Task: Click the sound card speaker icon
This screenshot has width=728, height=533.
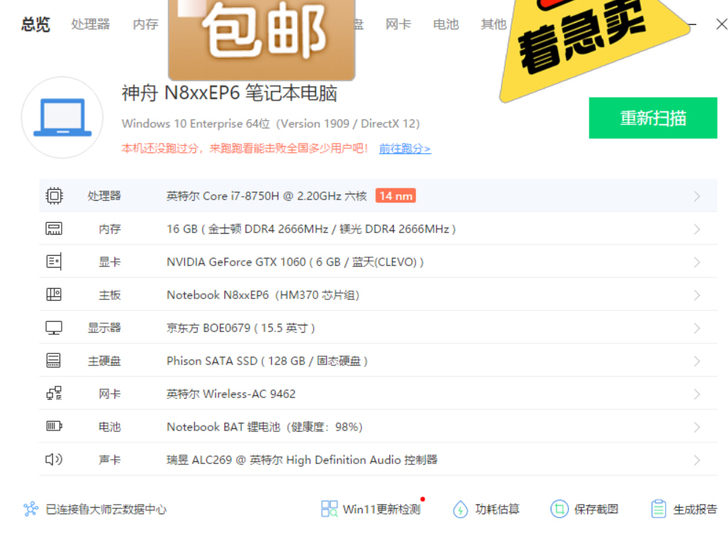Action: [54, 460]
